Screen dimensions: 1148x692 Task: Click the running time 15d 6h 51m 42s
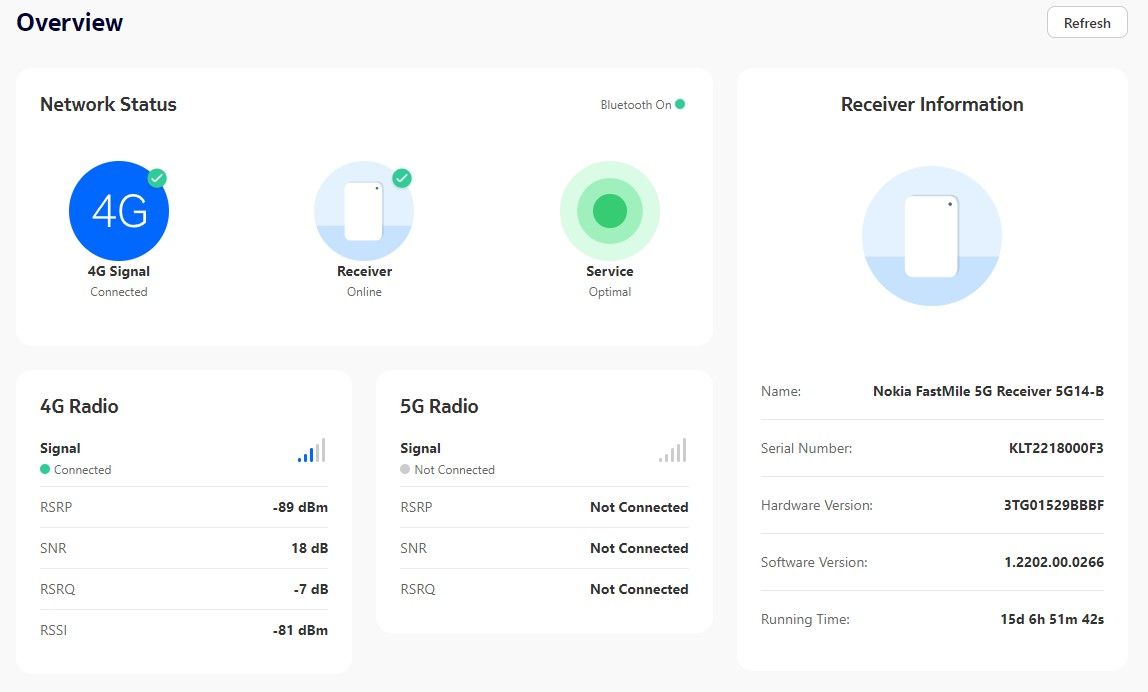1052,620
